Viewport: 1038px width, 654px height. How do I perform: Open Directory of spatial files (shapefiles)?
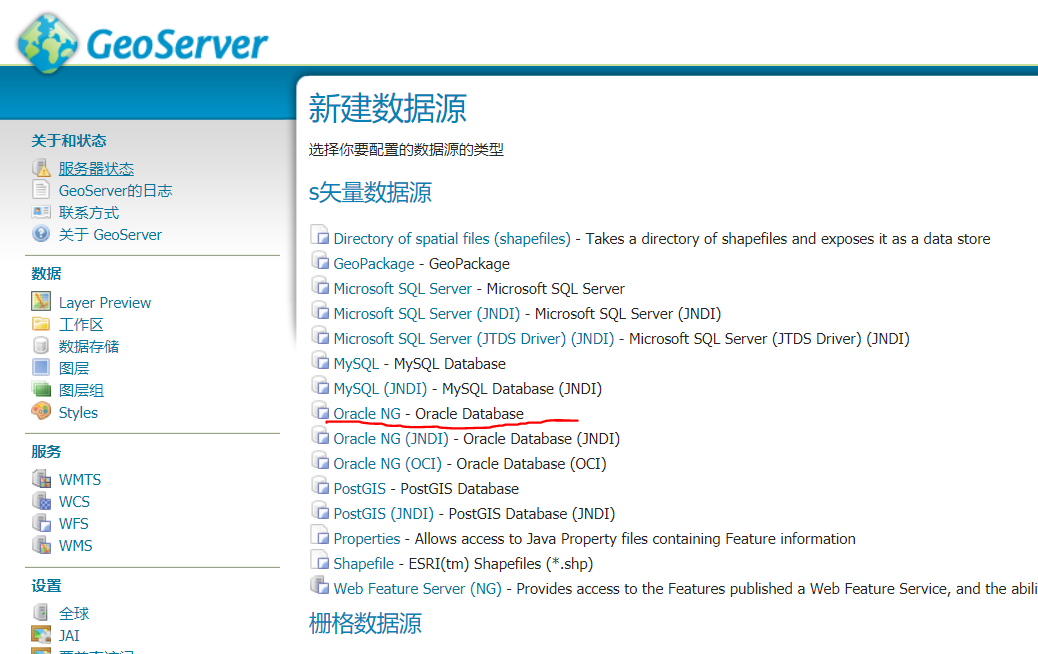451,239
